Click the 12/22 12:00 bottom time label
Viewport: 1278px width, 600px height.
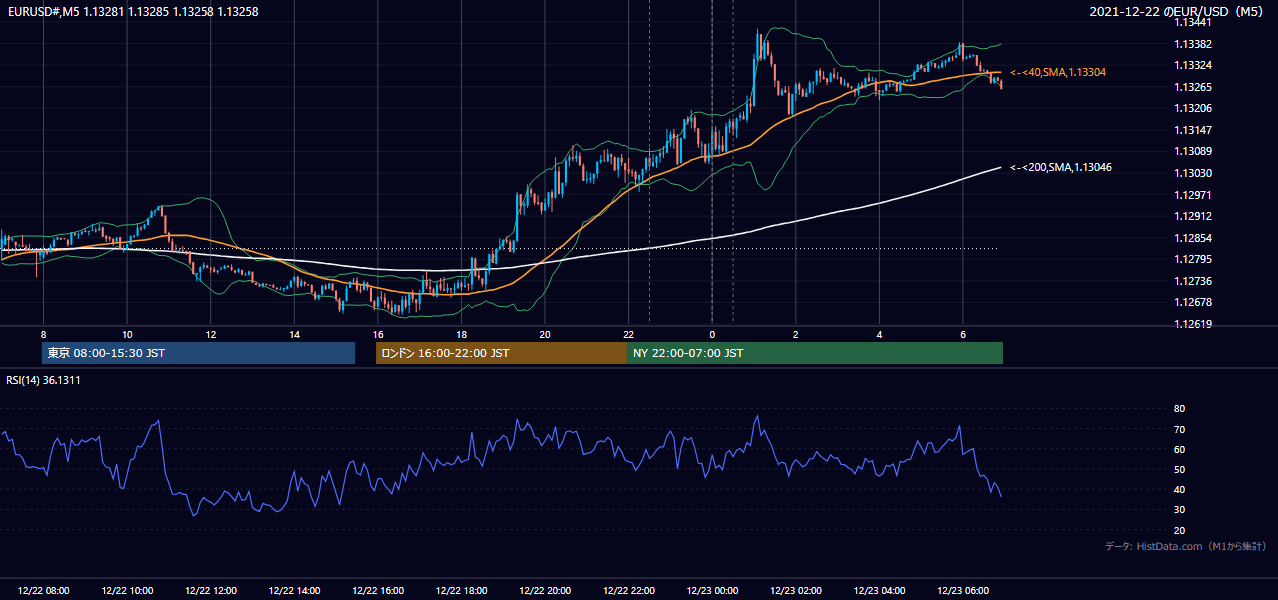(x=211, y=591)
